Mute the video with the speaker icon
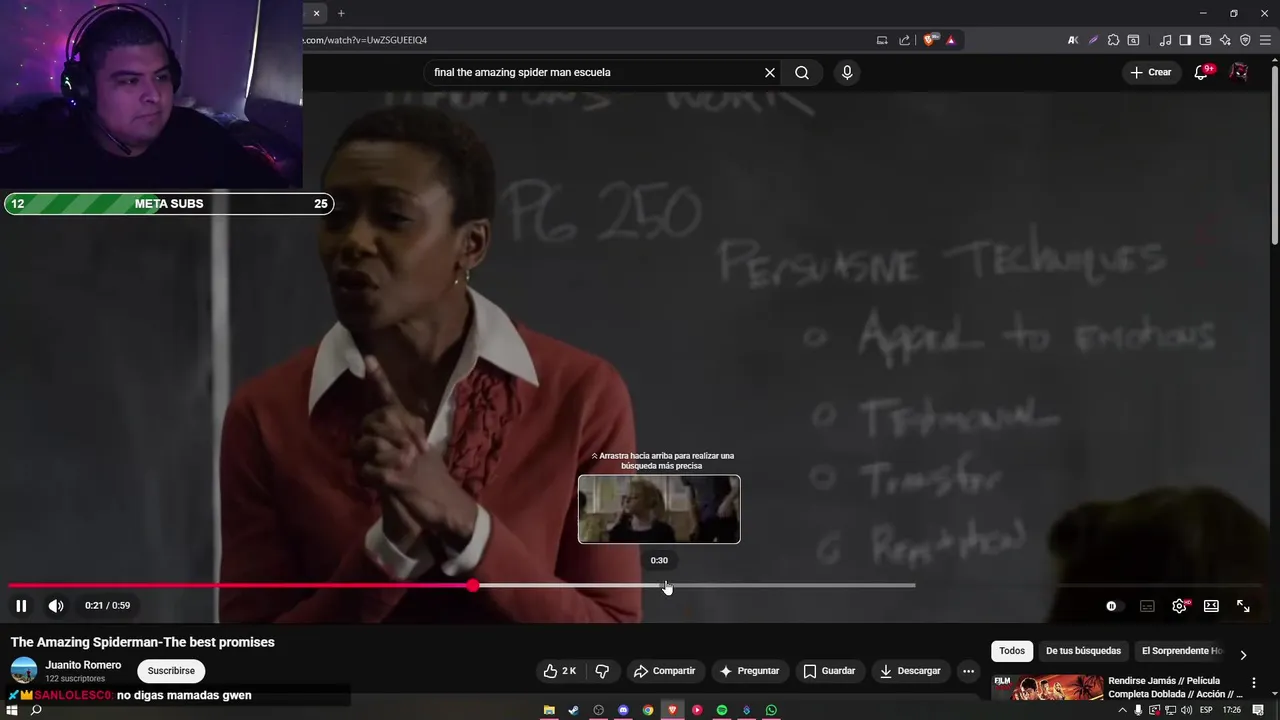The width and height of the screenshot is (1280, 720). point(56,606)
